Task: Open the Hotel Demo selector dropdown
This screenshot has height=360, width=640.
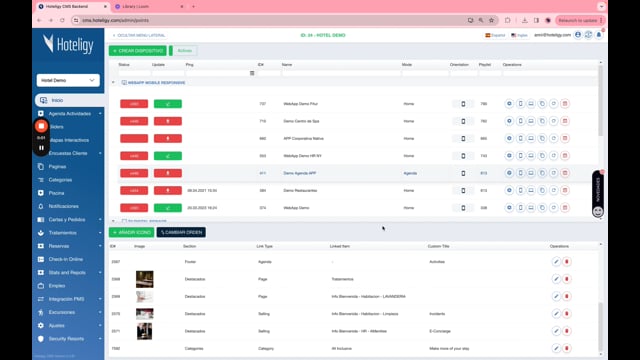Action: [x=68, y=80]
